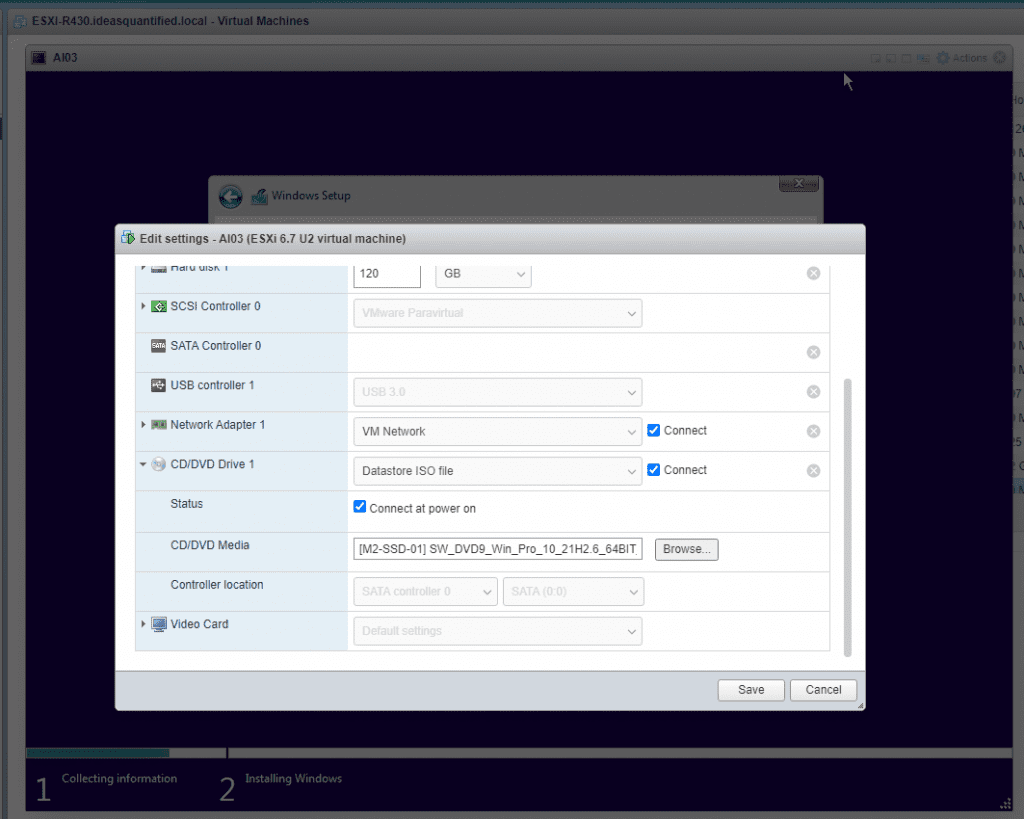1024x819 pixels.
Task: Click the USB controller 1 label
Action: [x=212, y=385]
